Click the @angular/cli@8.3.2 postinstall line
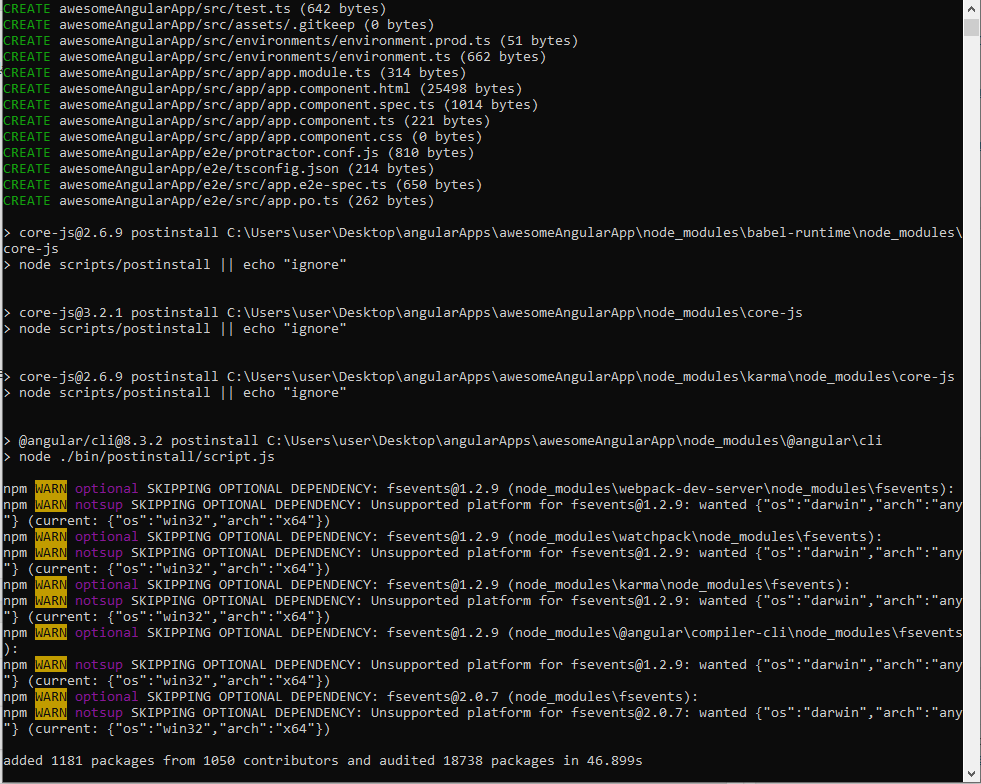The width and height of the screenshot is (981, 784). pyautogui.click(x=443, y=440)
